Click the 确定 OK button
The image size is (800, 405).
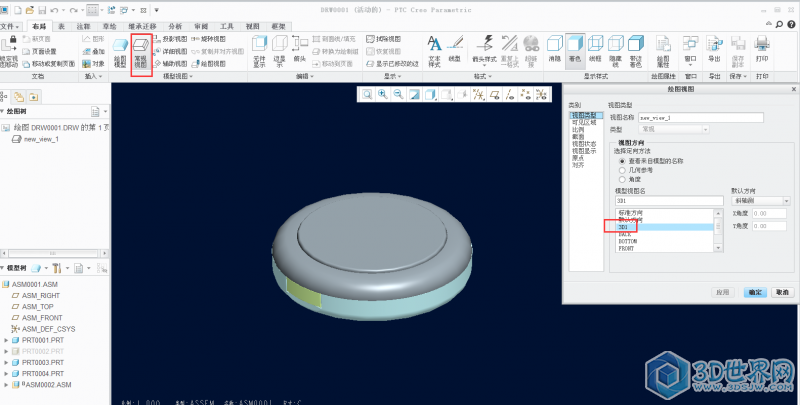(x=755, y=292)
